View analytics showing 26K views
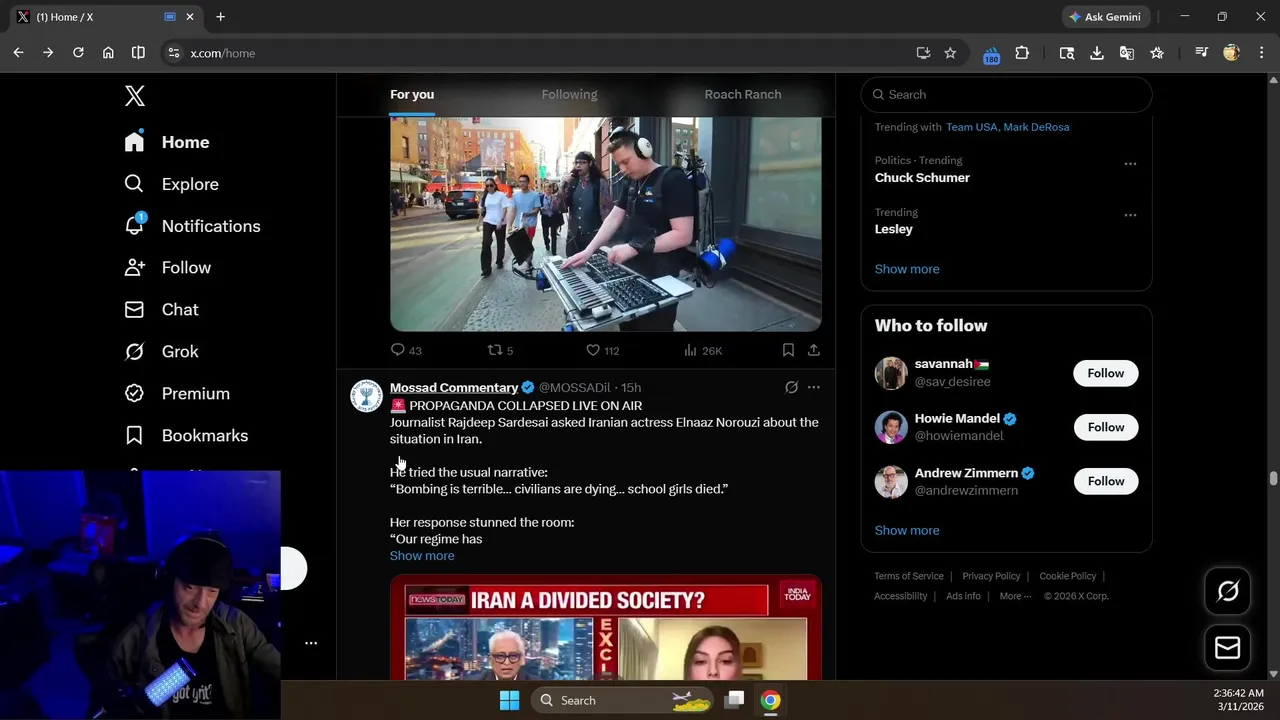Screen dimensions: 1280x720 (703, 350)
